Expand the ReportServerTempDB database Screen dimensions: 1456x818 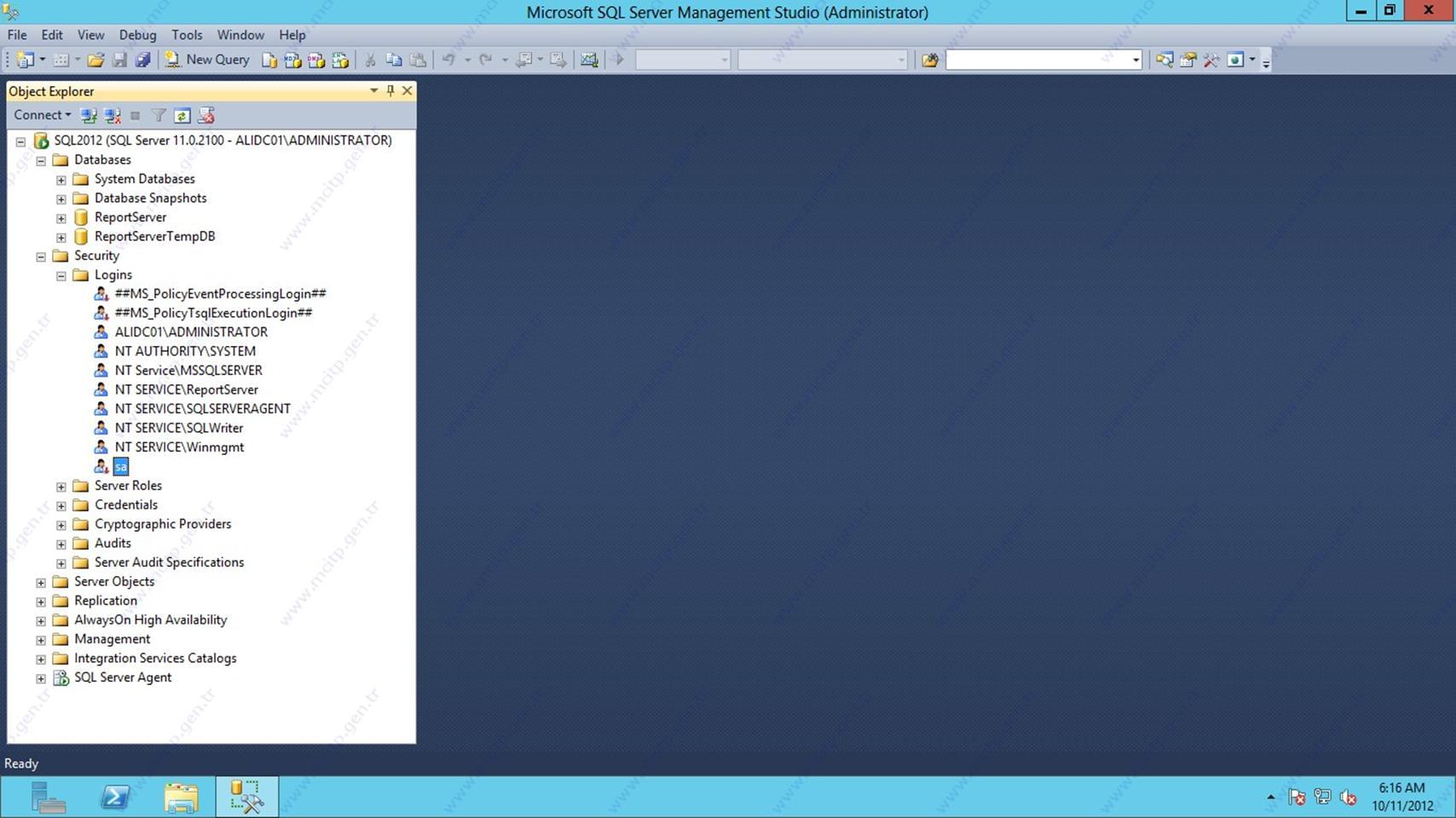point(61,237)
